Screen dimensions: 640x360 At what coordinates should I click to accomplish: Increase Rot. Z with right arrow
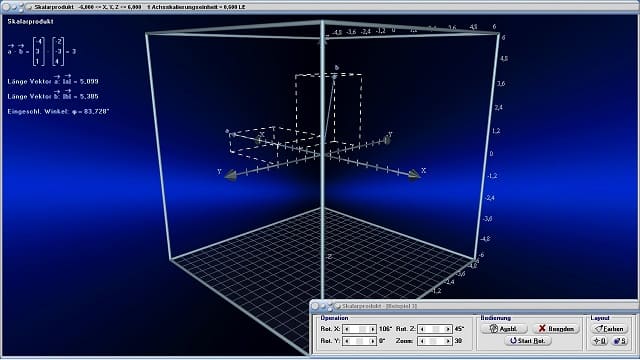[448, 329]
